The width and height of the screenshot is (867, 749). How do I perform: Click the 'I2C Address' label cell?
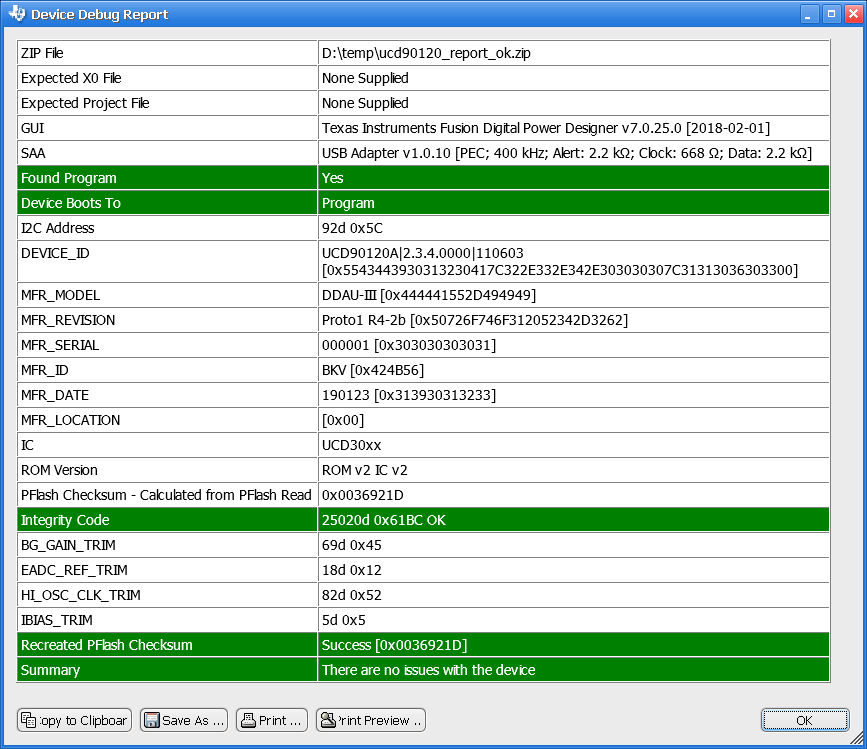[x=167, y=228]
